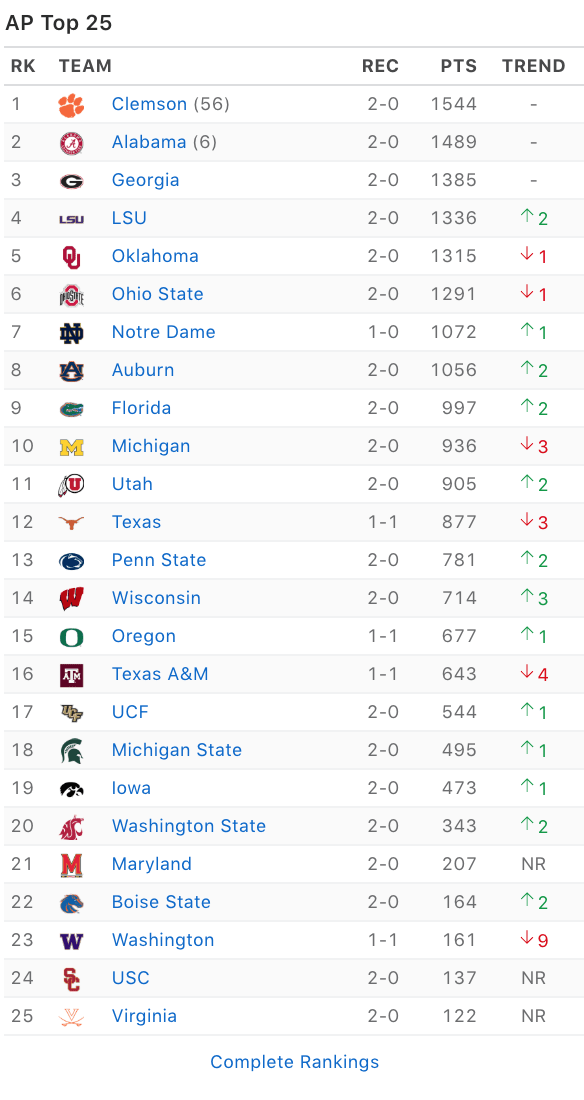The height and width of the screenshot is (1100, 584).
Task: Click the PTS column header
Action: click(459, 67)
